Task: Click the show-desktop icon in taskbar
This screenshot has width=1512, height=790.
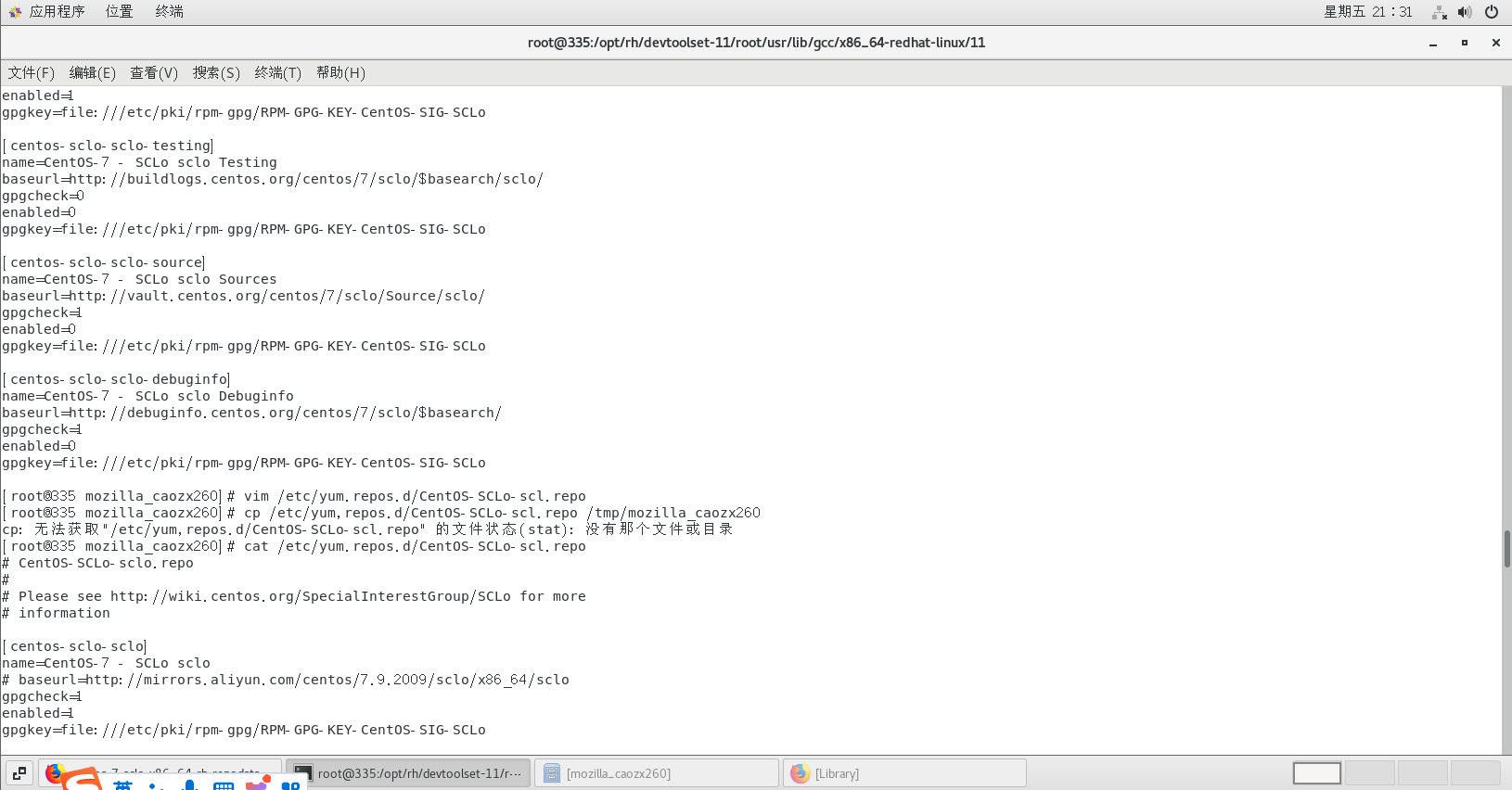Action: click(x=19, y=772)
